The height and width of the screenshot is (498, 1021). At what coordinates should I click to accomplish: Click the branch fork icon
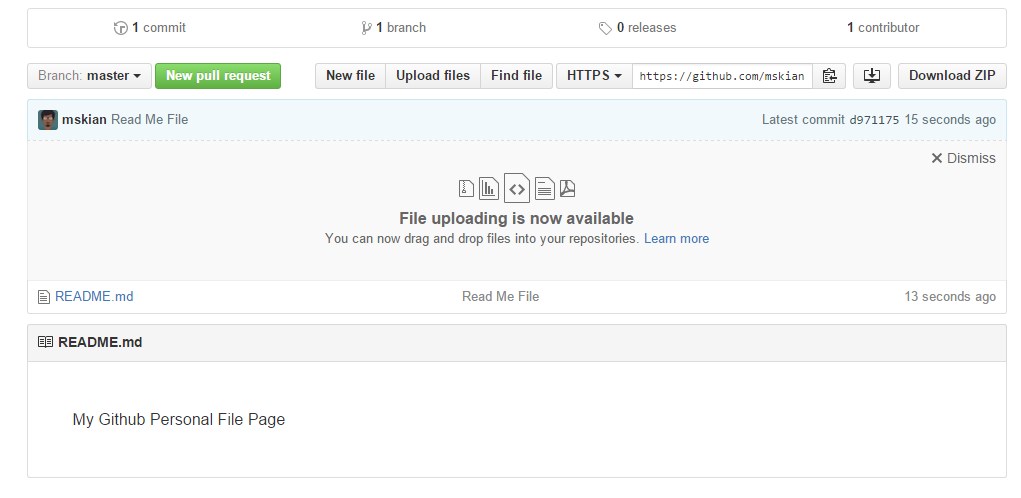pyautogui.click(x=367, y=28)
